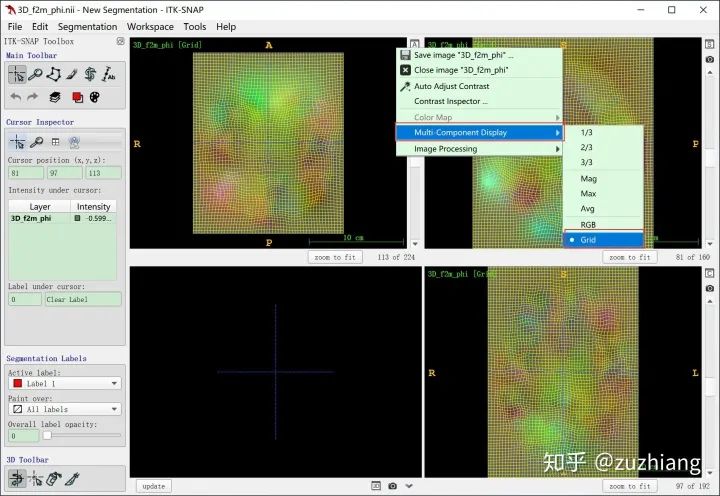Open the Segmentation menu
This screenshot has height=496, width=720.
(87, 27)
